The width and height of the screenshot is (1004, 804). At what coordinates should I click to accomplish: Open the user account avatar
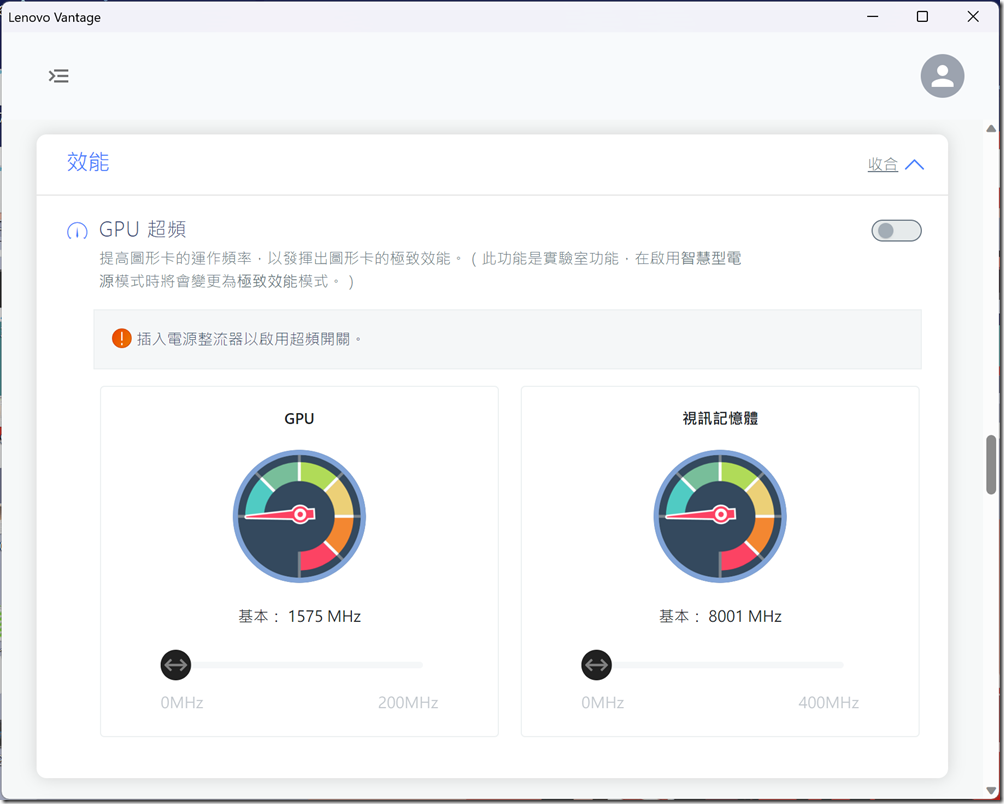pos(942,76)
